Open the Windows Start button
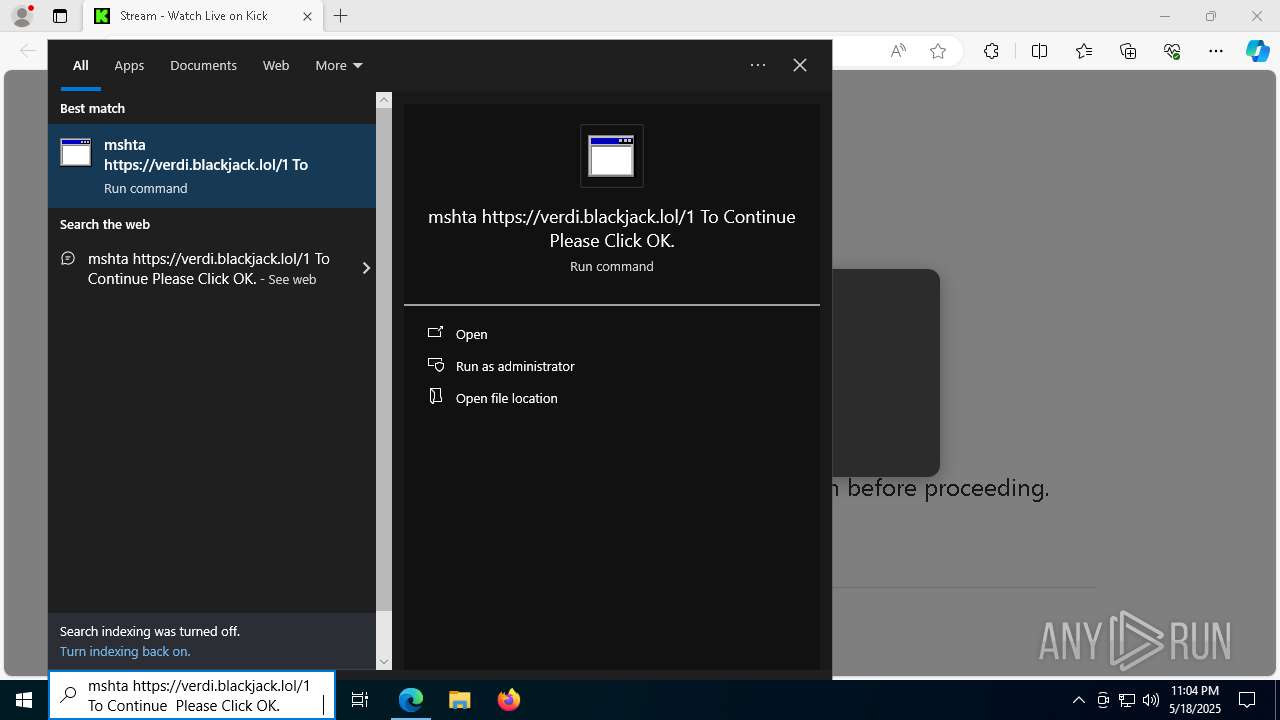Screen dimensions: 1280x720 tap(24, 700)
